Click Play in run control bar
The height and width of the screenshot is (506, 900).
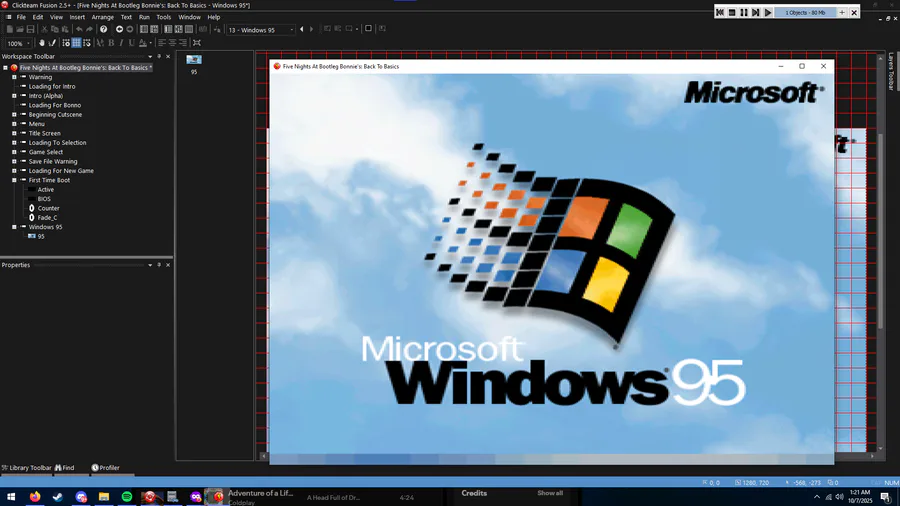tap(768, 13)
